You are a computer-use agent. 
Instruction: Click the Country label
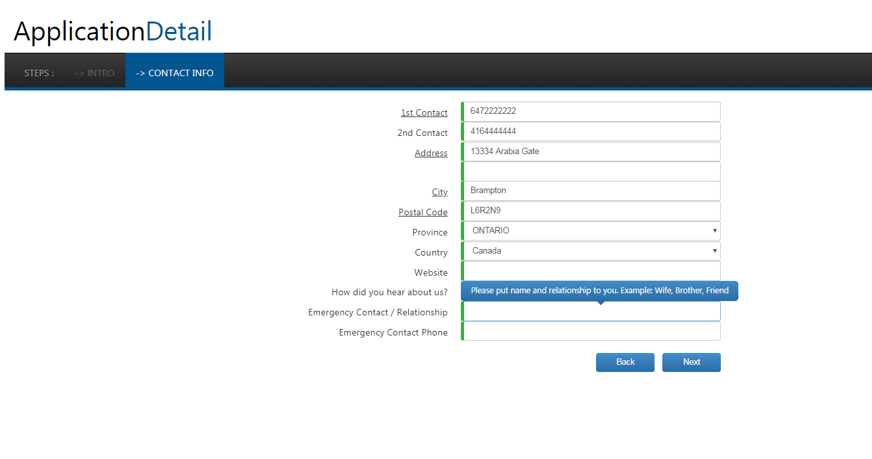pos(430,253)
